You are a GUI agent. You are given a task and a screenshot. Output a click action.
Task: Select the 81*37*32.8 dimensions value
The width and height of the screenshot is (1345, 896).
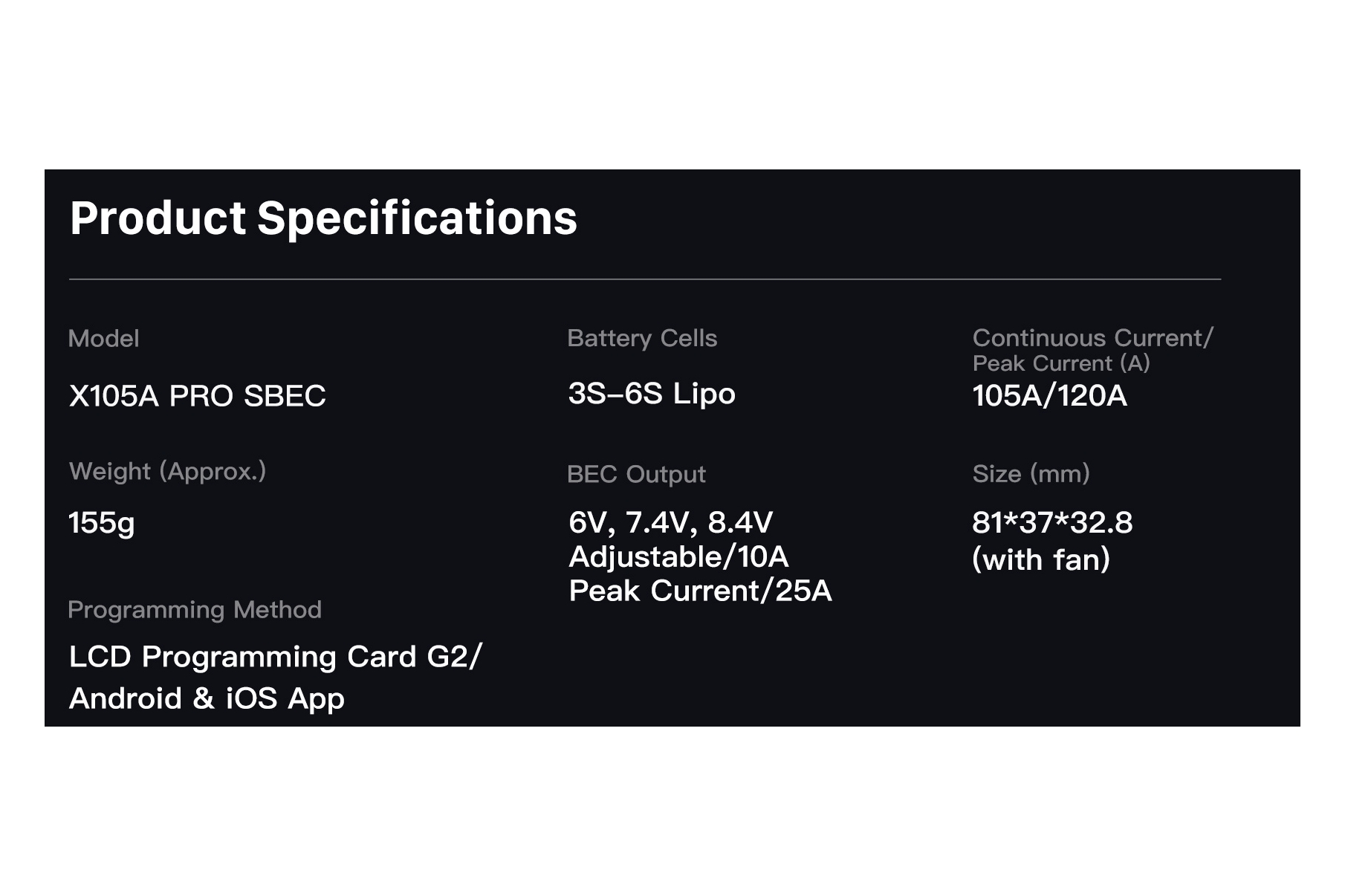click(x=1052, y=522)
